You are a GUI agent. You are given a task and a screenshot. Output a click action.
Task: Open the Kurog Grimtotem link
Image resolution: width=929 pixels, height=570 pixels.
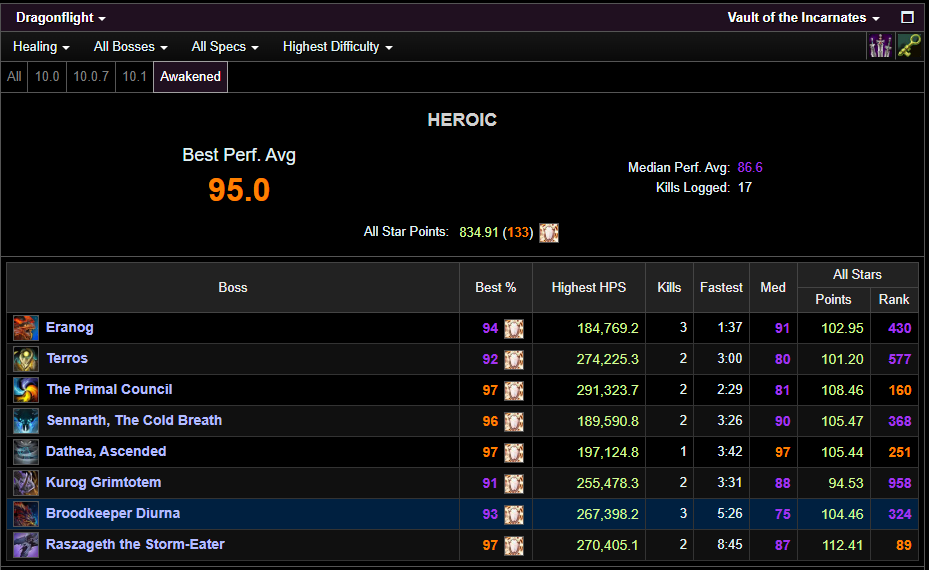[104, 482]
